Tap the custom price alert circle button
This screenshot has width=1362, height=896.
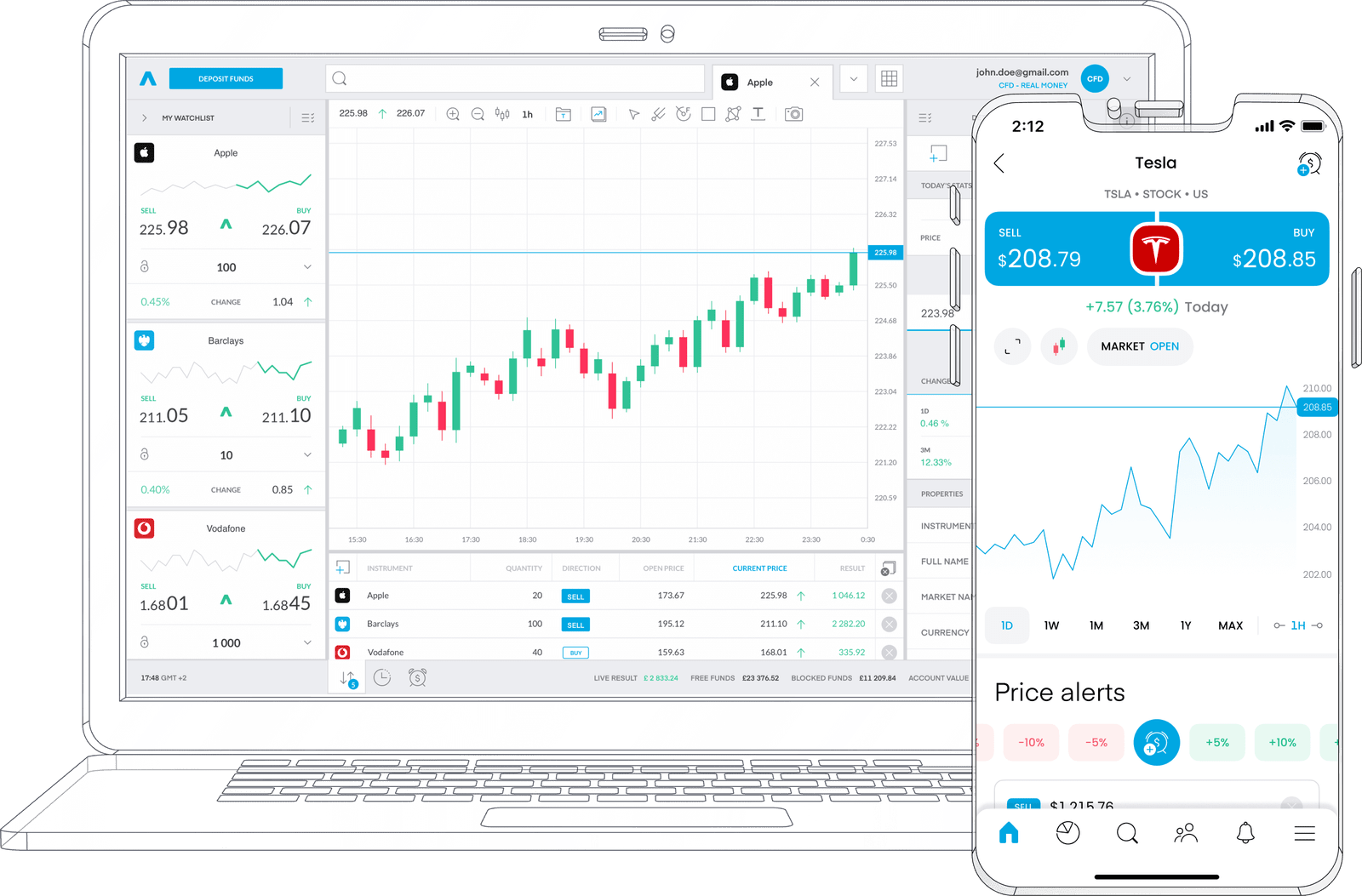1157,743
